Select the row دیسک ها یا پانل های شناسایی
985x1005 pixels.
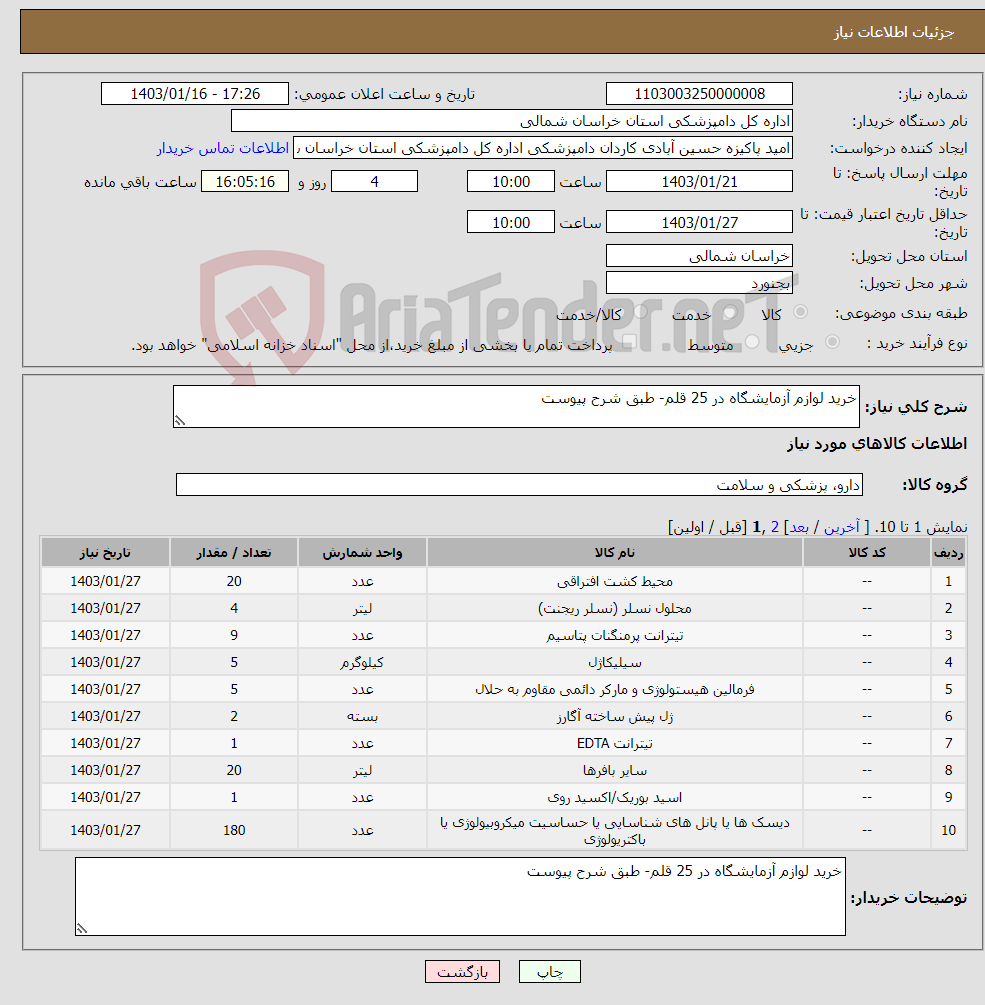point(503,830)
